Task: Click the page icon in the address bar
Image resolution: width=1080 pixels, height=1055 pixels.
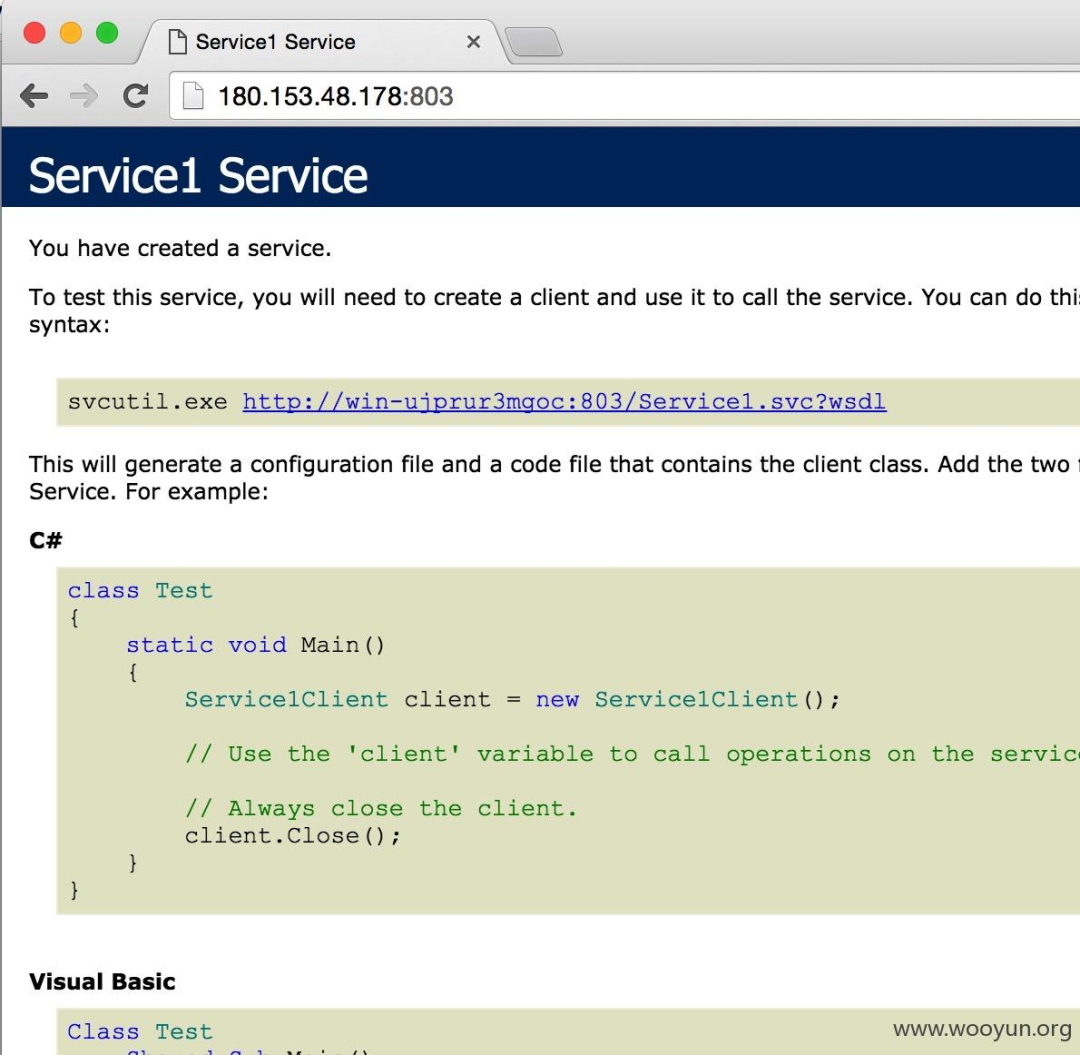Action: pyautogui.click(x=193, y=96)
